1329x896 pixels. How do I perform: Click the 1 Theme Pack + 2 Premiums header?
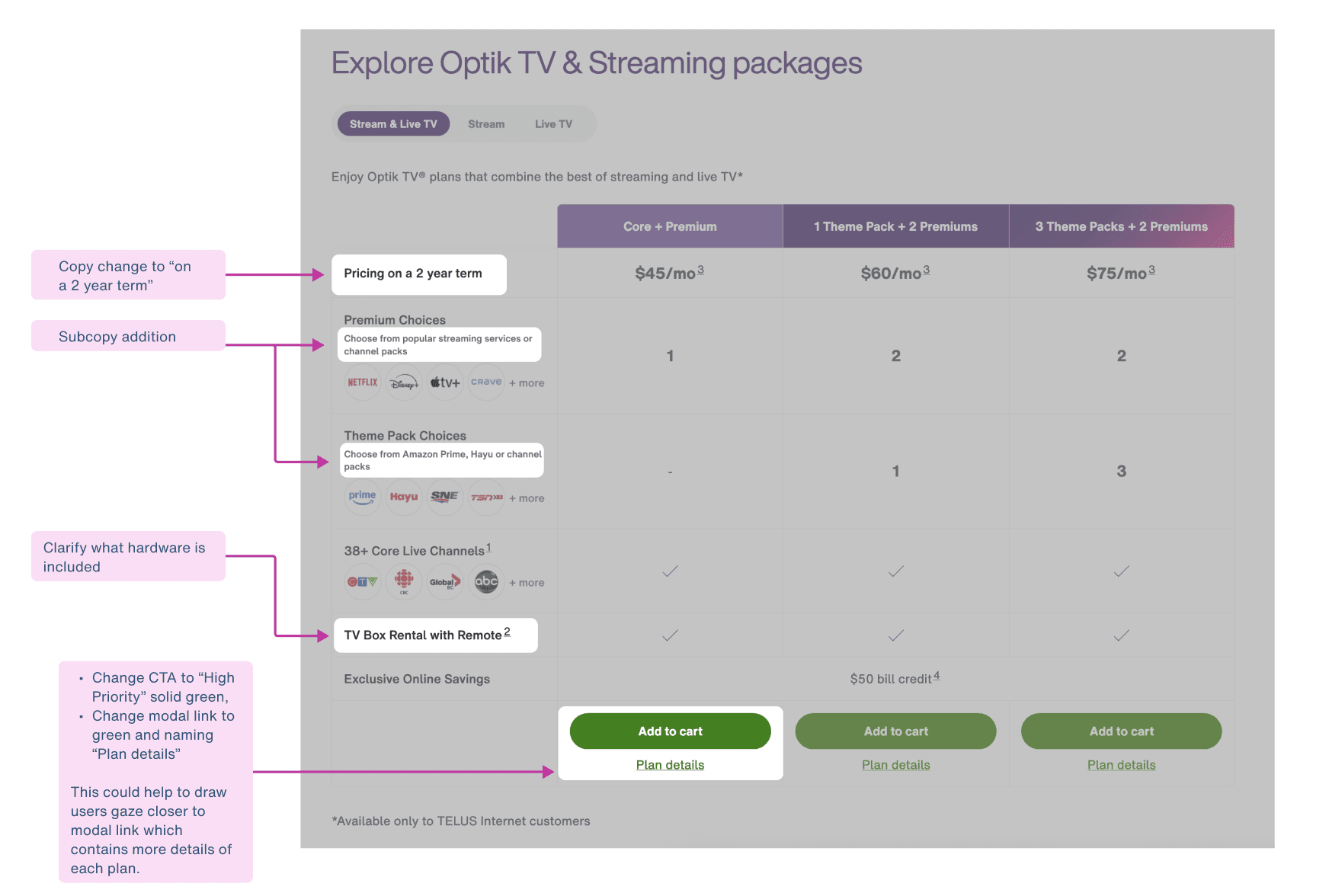click(x=896, y=226)
